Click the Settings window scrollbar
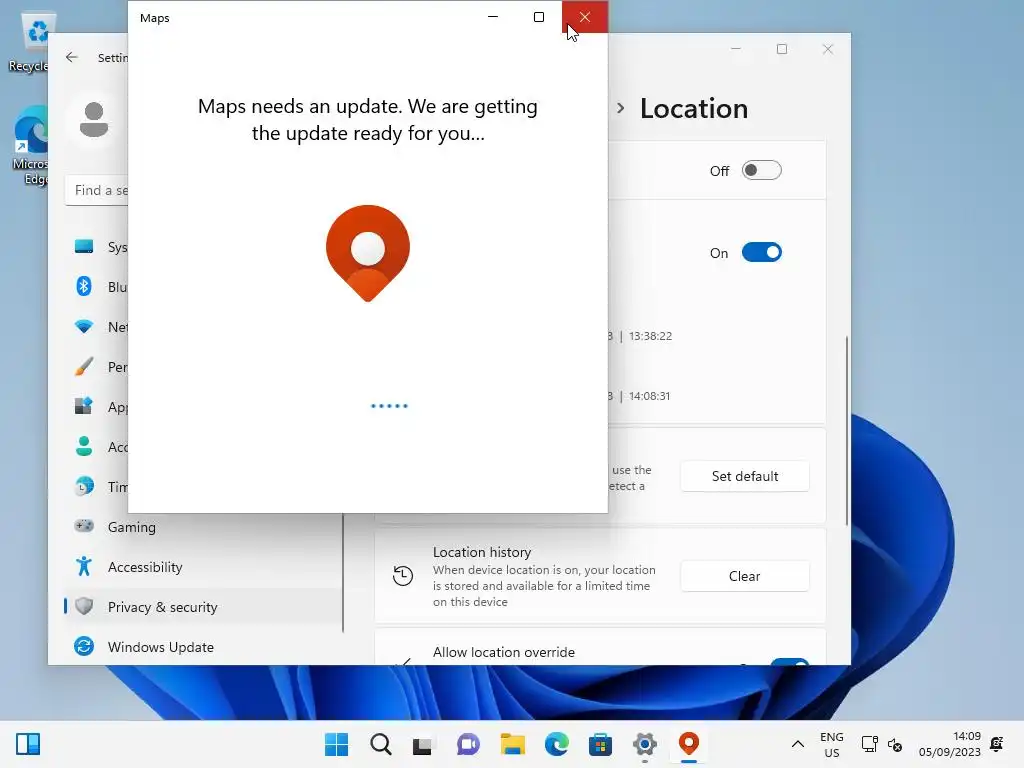The image size is (1024, 768). pyautogui.click(x=846, y=430)
